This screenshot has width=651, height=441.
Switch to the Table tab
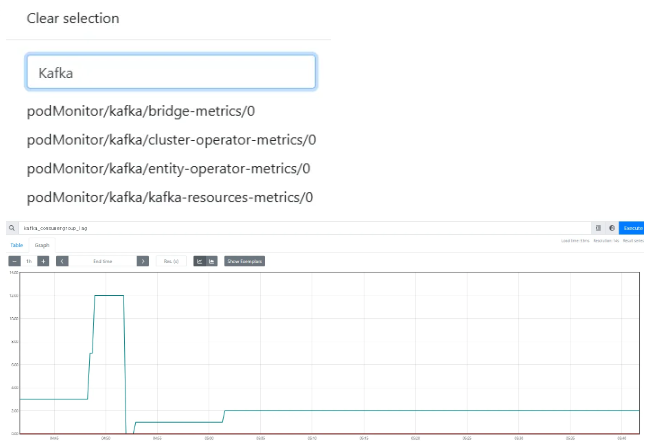point(17,245)
